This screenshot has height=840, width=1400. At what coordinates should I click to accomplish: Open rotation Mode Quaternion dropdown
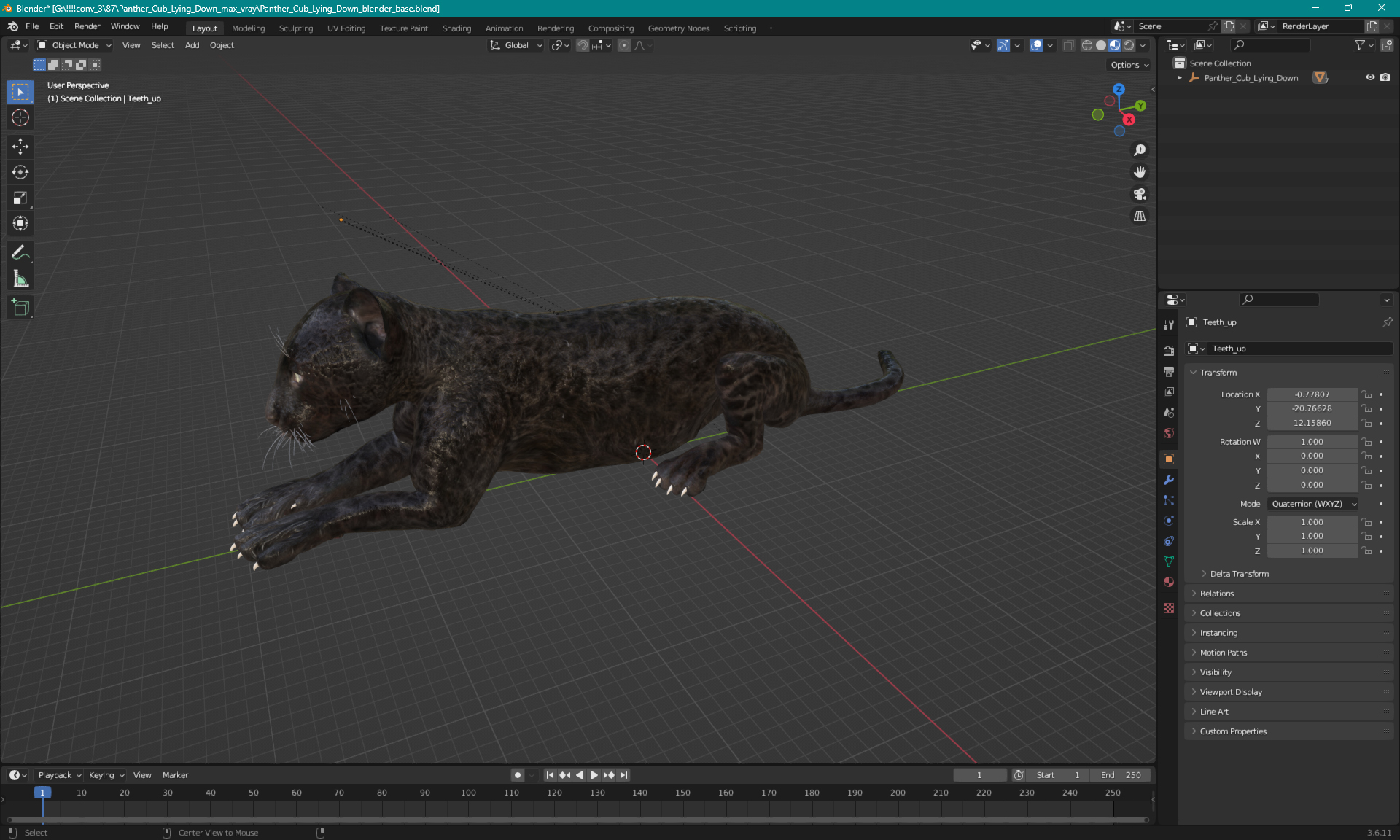point(1312,504)
